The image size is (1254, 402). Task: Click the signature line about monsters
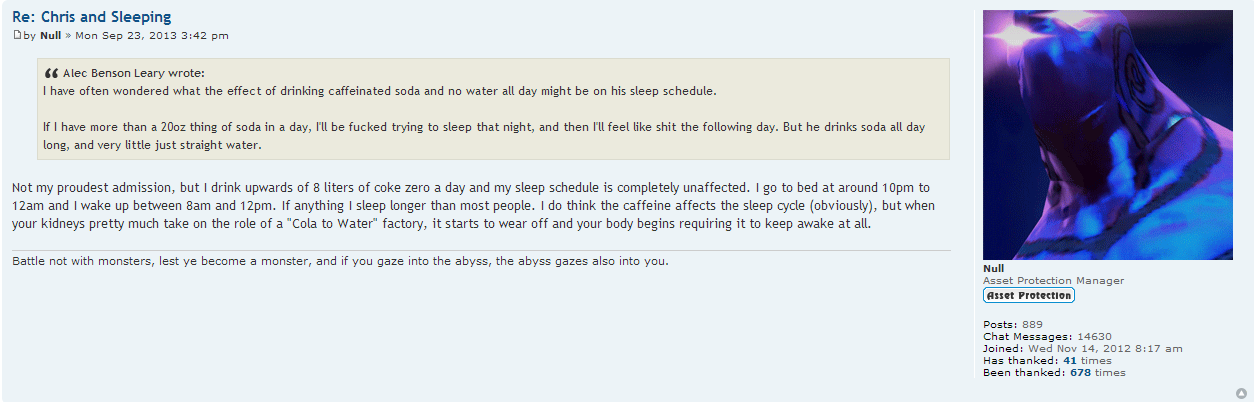340,262
